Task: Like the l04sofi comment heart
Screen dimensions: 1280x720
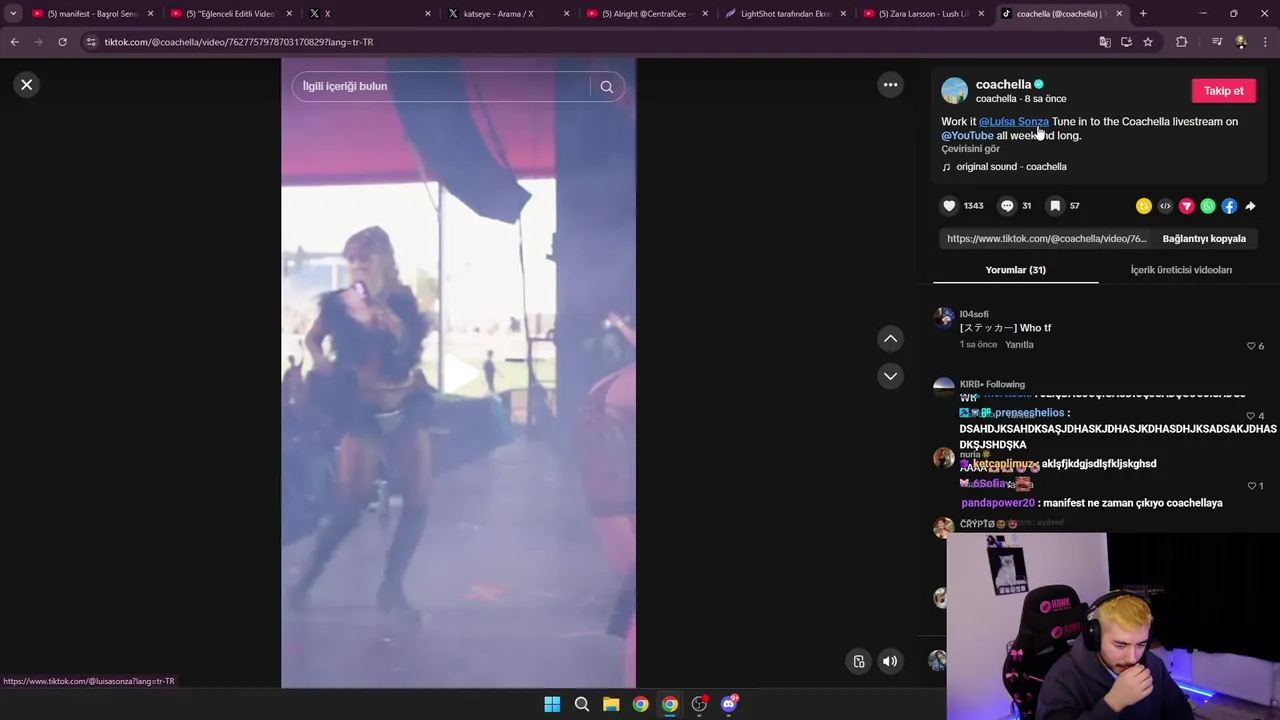Action: coord(1251,346)
